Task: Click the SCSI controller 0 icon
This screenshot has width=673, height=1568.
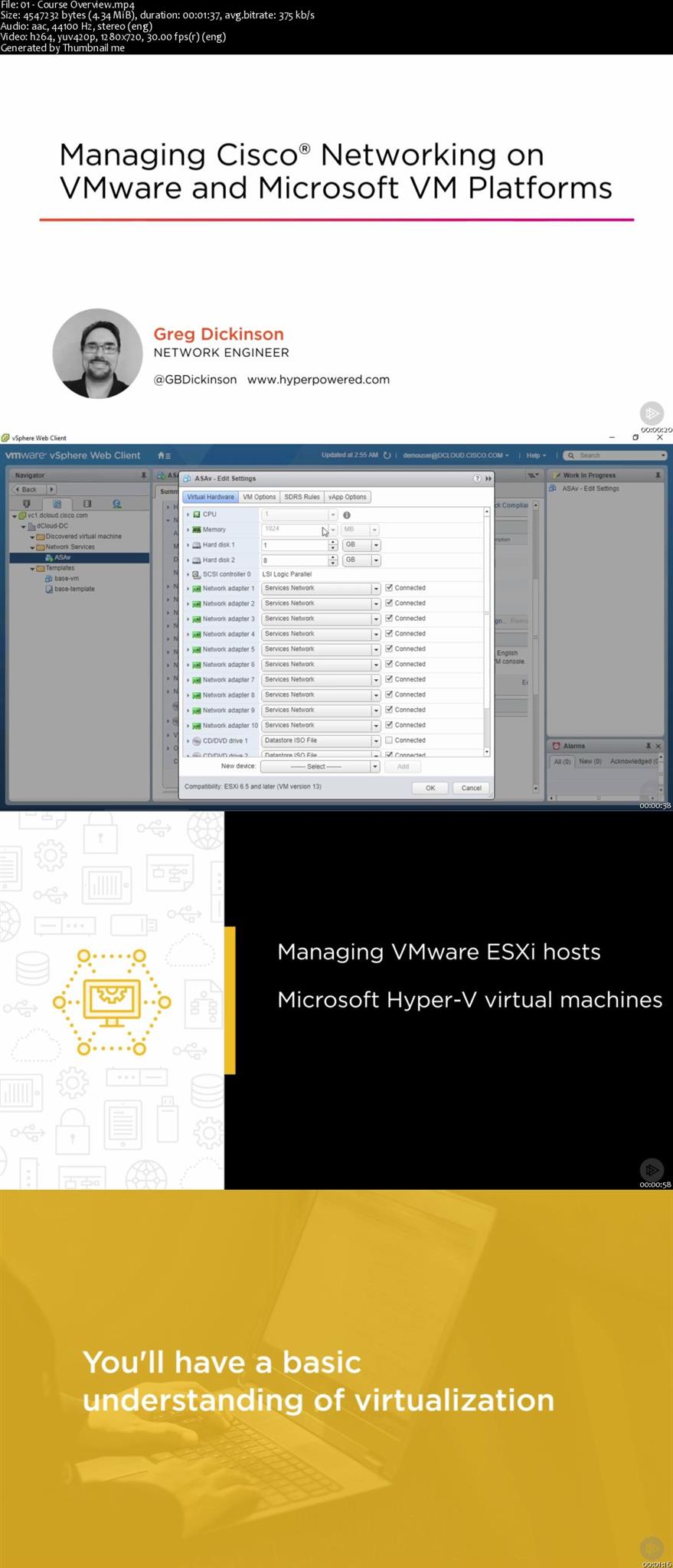Action: tap(197, 574)
